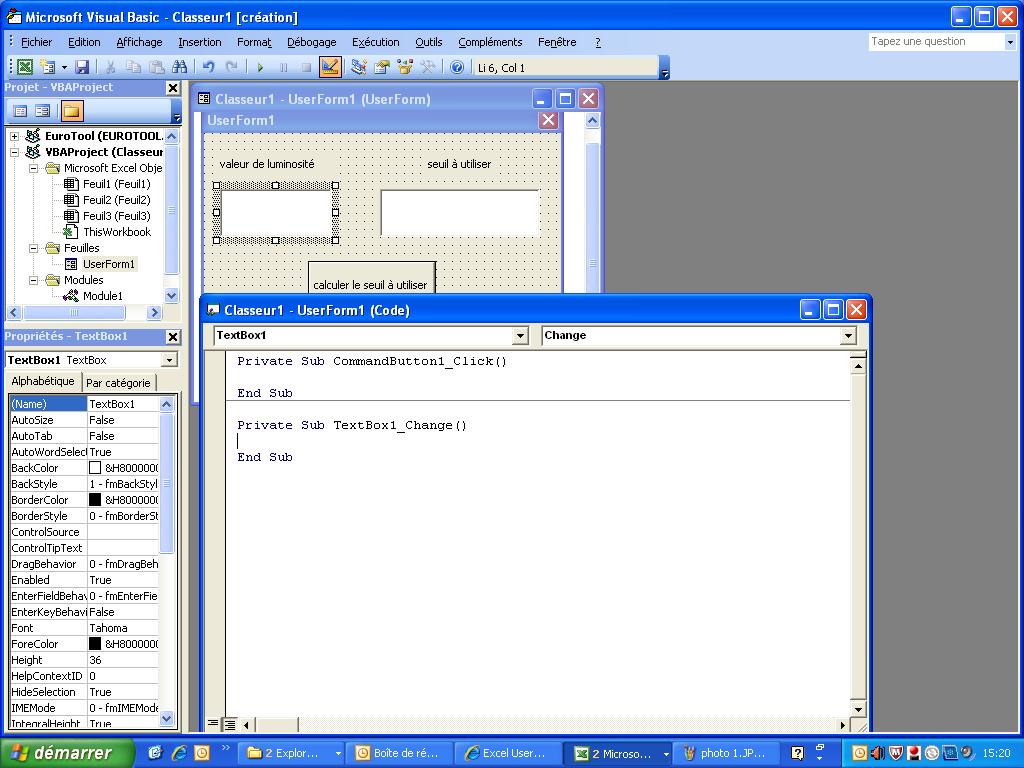This screenshot has height=768, width=1024.
Task: Open the Affichage menu
Action: click(x=139, y=42)
